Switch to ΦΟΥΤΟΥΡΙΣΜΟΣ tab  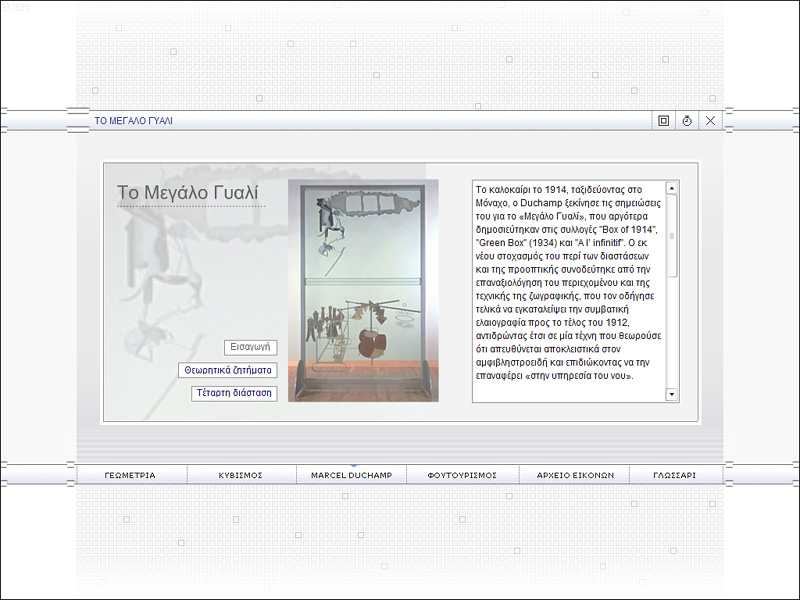pos(462,475)
